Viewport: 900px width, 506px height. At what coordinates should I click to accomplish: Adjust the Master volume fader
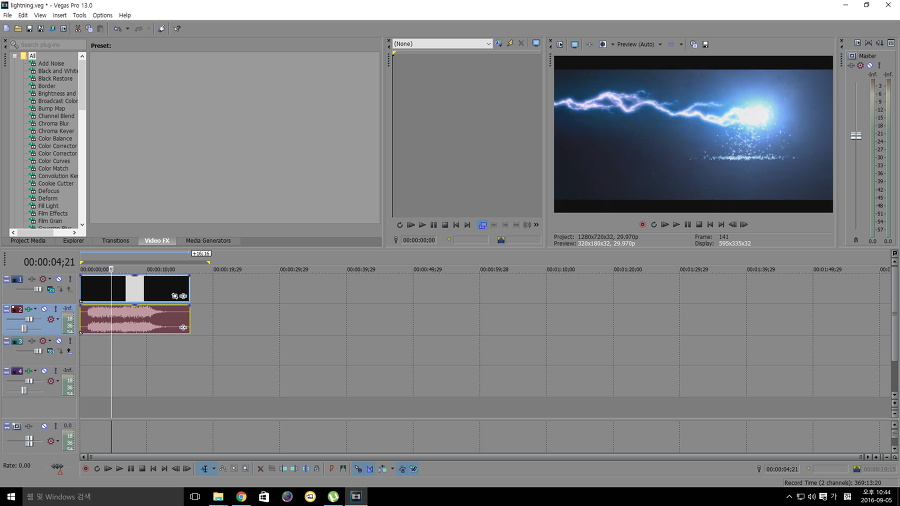(x=856, y=136)
